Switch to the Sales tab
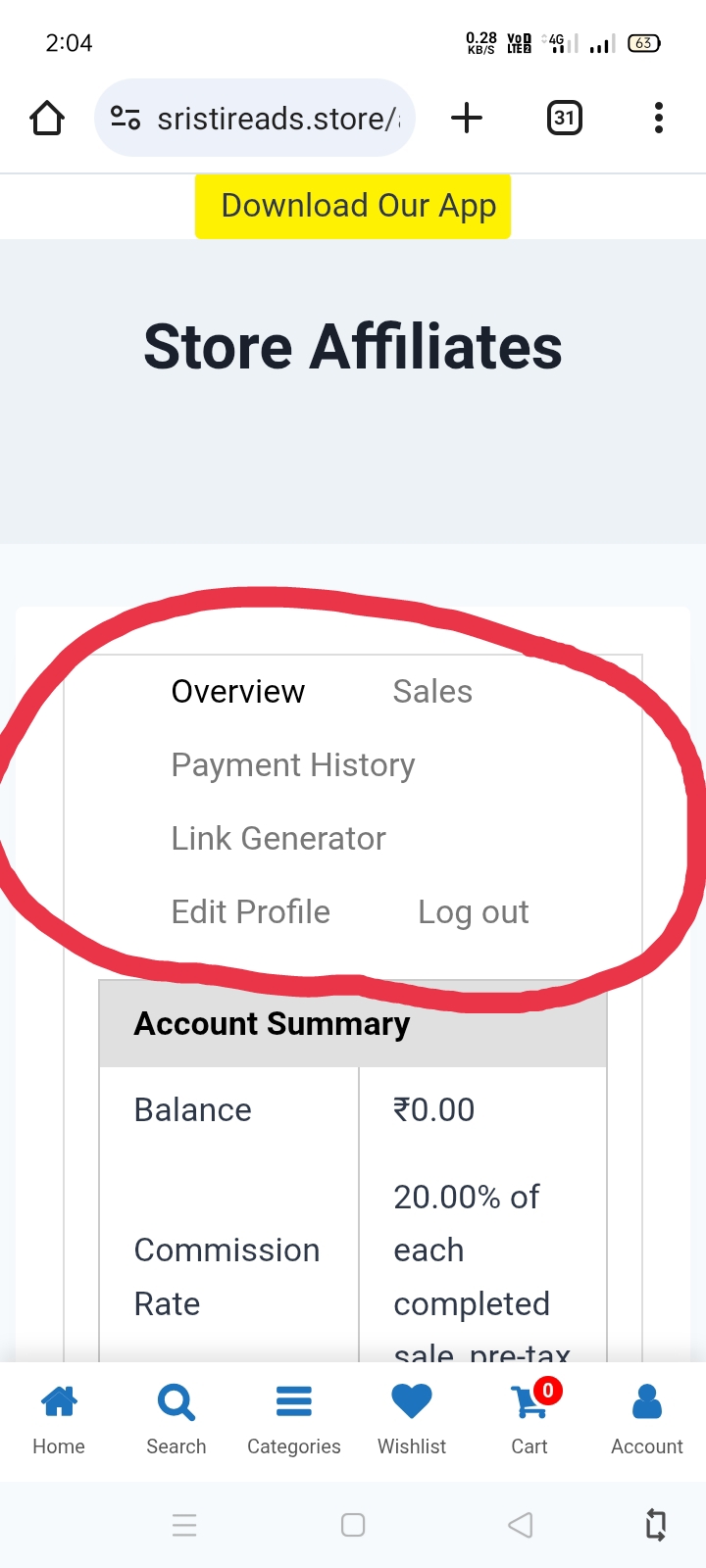 point(432,692)
